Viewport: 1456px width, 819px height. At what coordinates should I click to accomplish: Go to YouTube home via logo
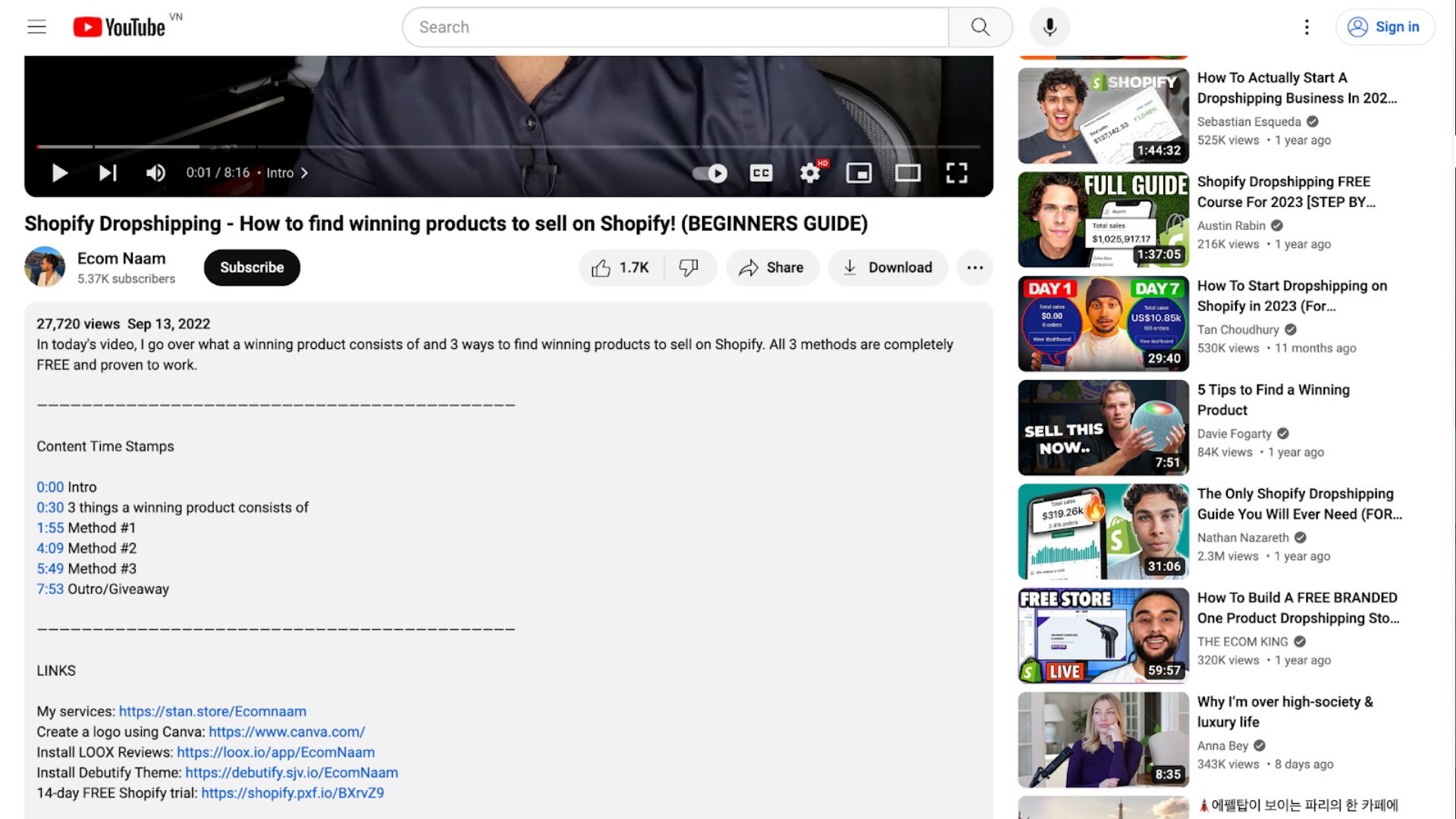click(x=119, y=27)
